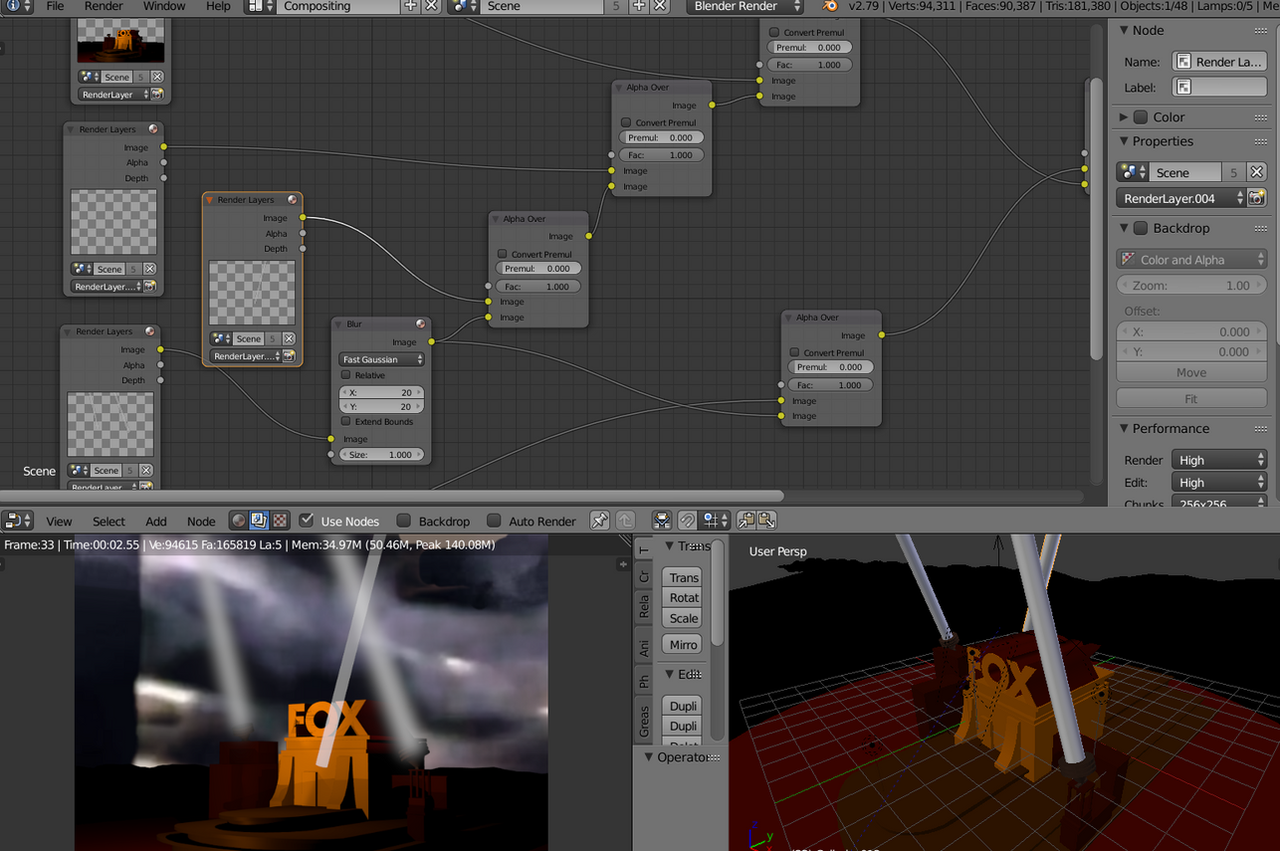Delete the active scene in header
1280x851 pixels.
pyautogui.click(x=660, y=6)
